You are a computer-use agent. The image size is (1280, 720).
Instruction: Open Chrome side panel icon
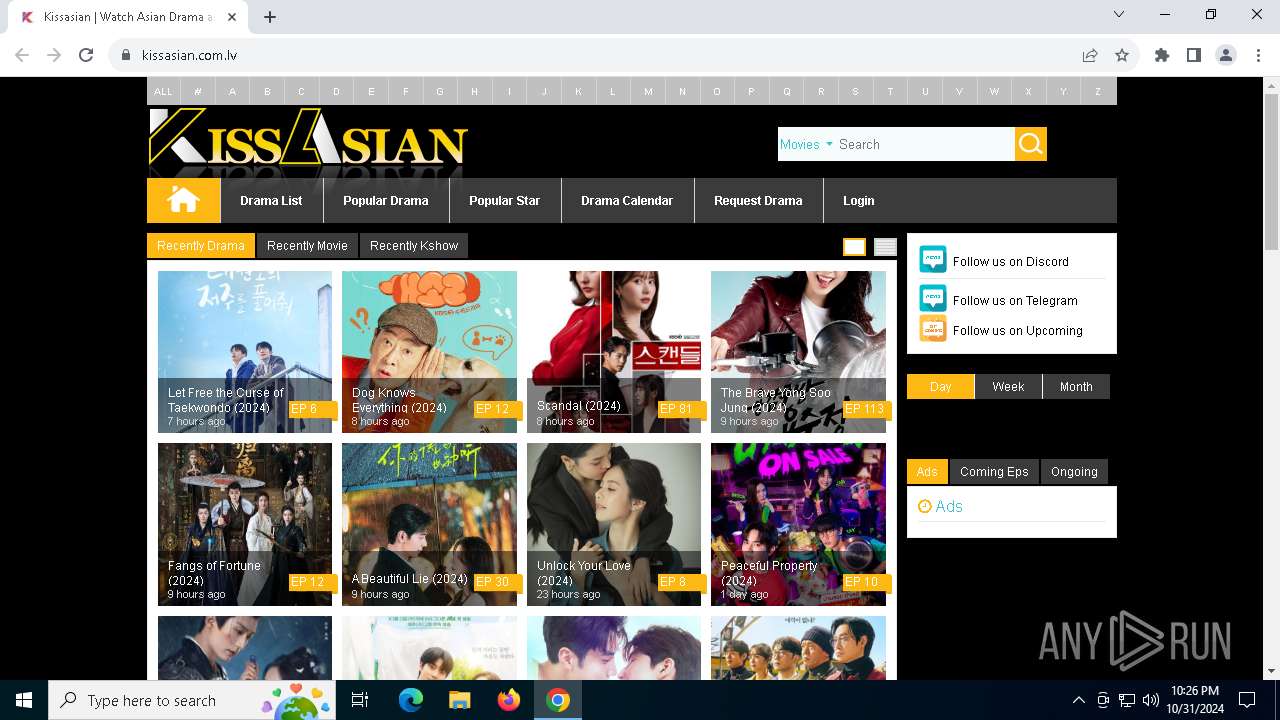tap(1194, 55)
